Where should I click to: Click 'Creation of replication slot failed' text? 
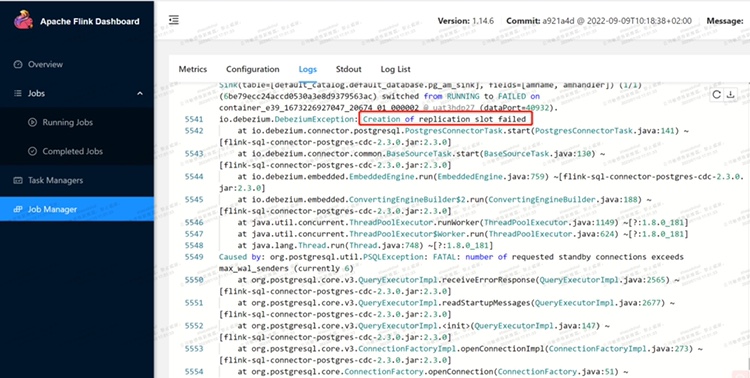pyautogui.click(x=444, y=119)
